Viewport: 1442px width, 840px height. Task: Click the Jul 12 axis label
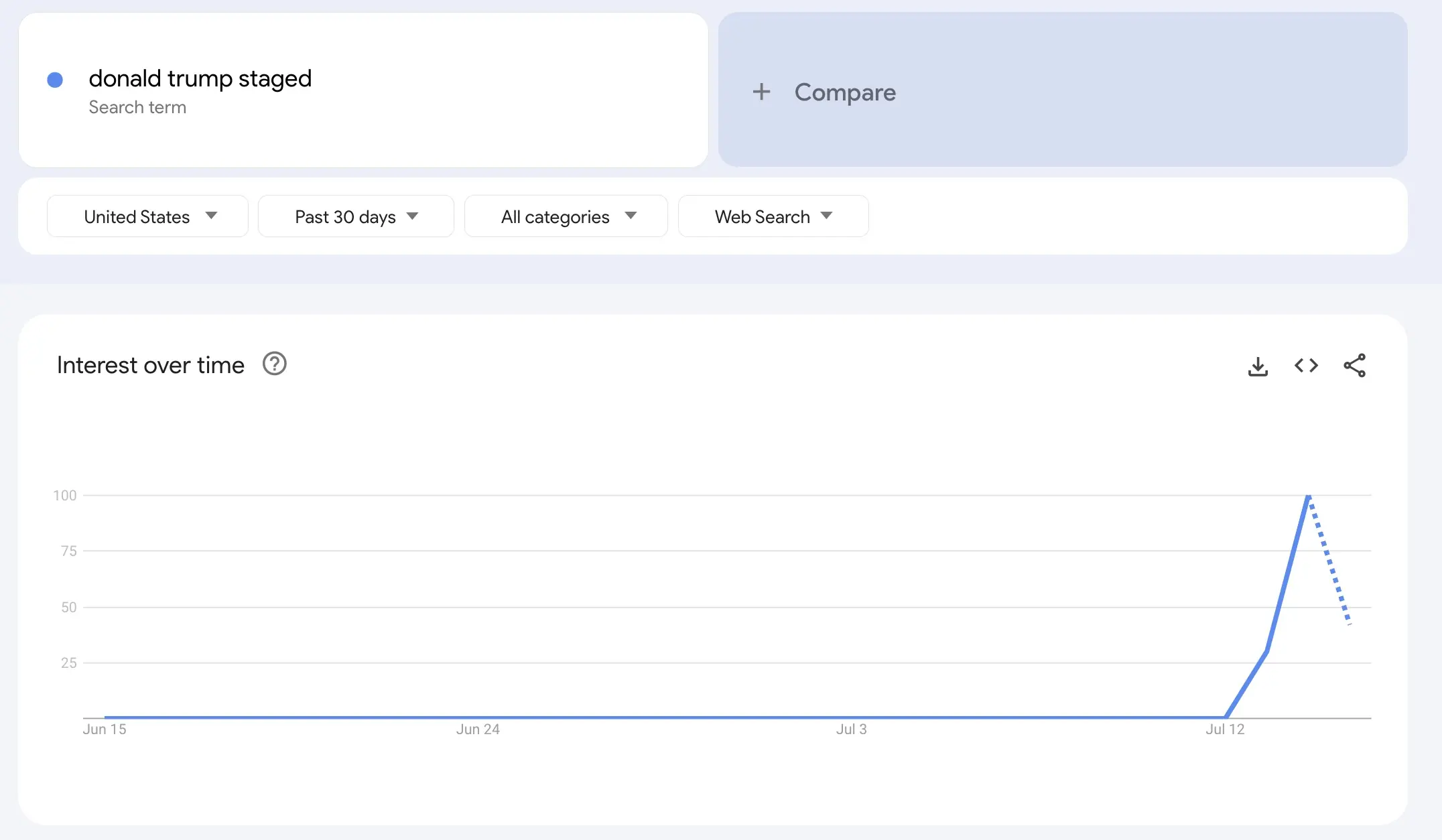1225,729
